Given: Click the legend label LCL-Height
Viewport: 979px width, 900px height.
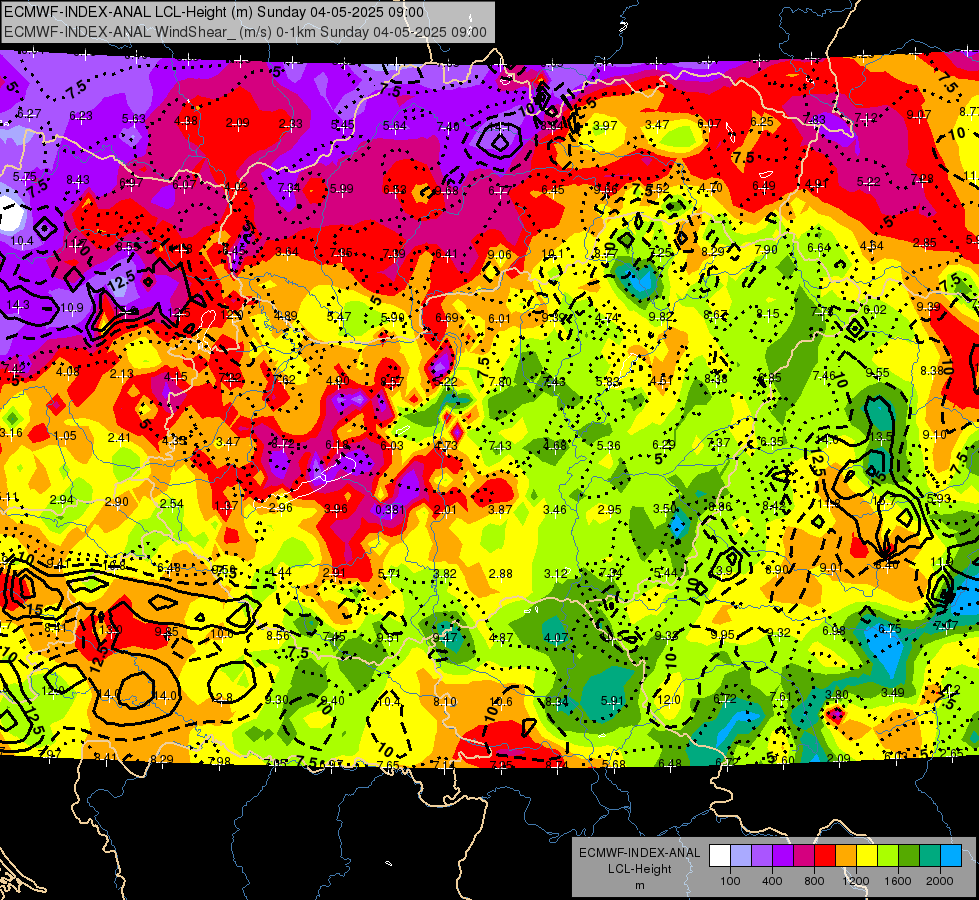Looking at the screenshot, I should point(639,869).
